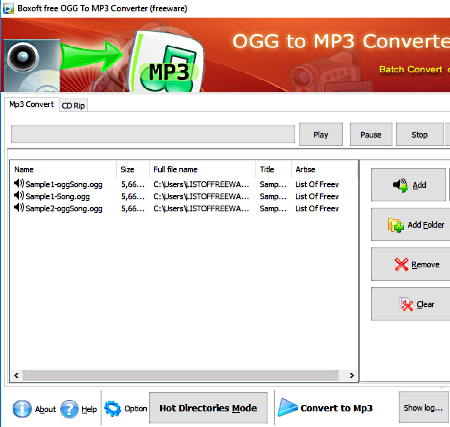Click the Full file name column header

203,169
